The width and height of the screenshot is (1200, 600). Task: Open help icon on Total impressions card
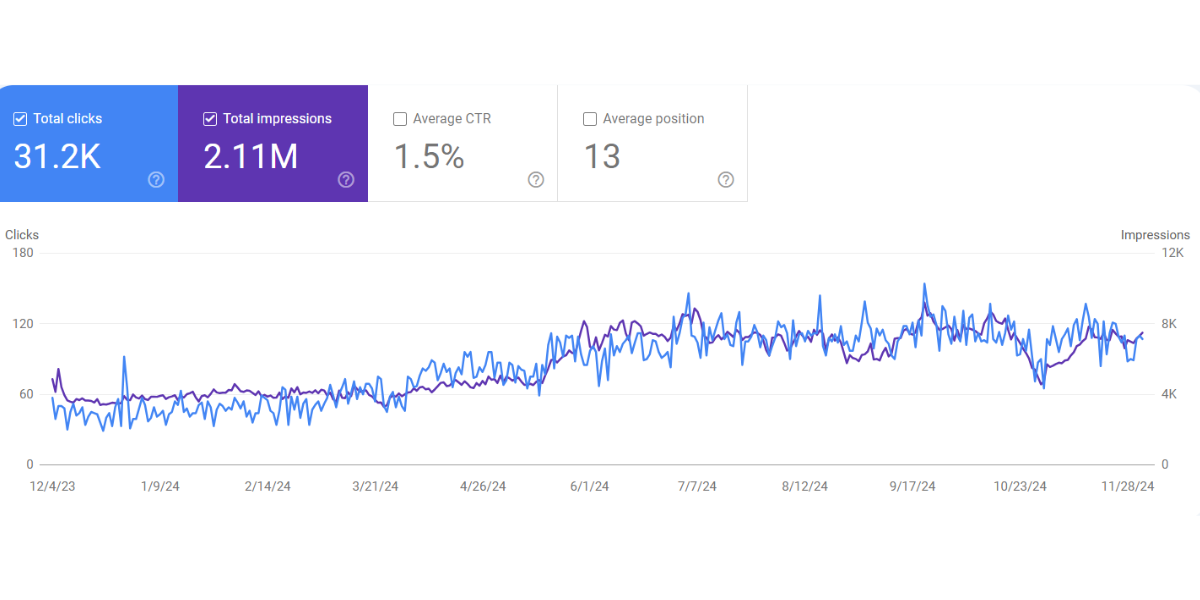[346, 180]
